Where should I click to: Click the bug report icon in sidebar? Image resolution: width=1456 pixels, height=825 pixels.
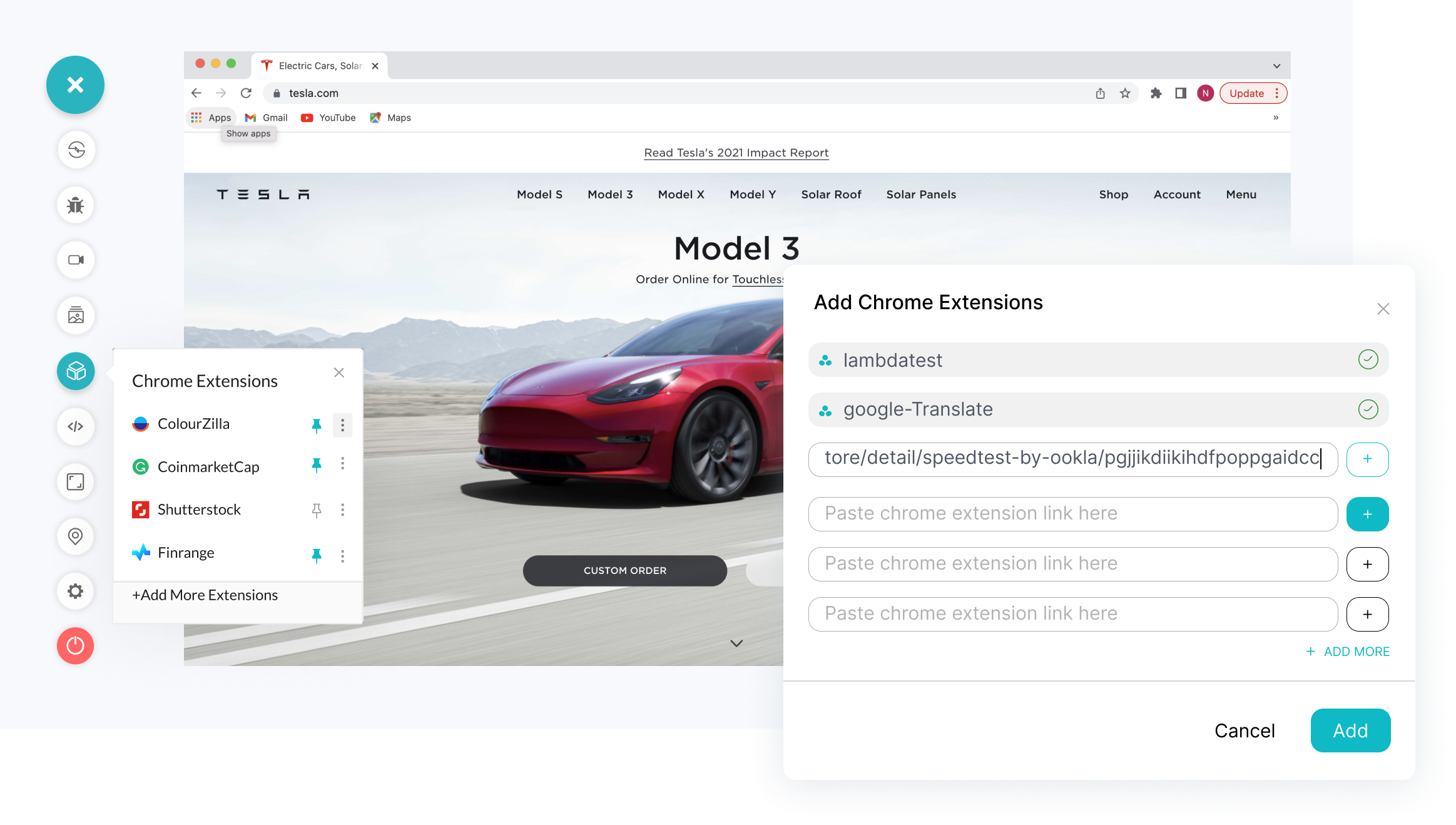tap(76, 205)
